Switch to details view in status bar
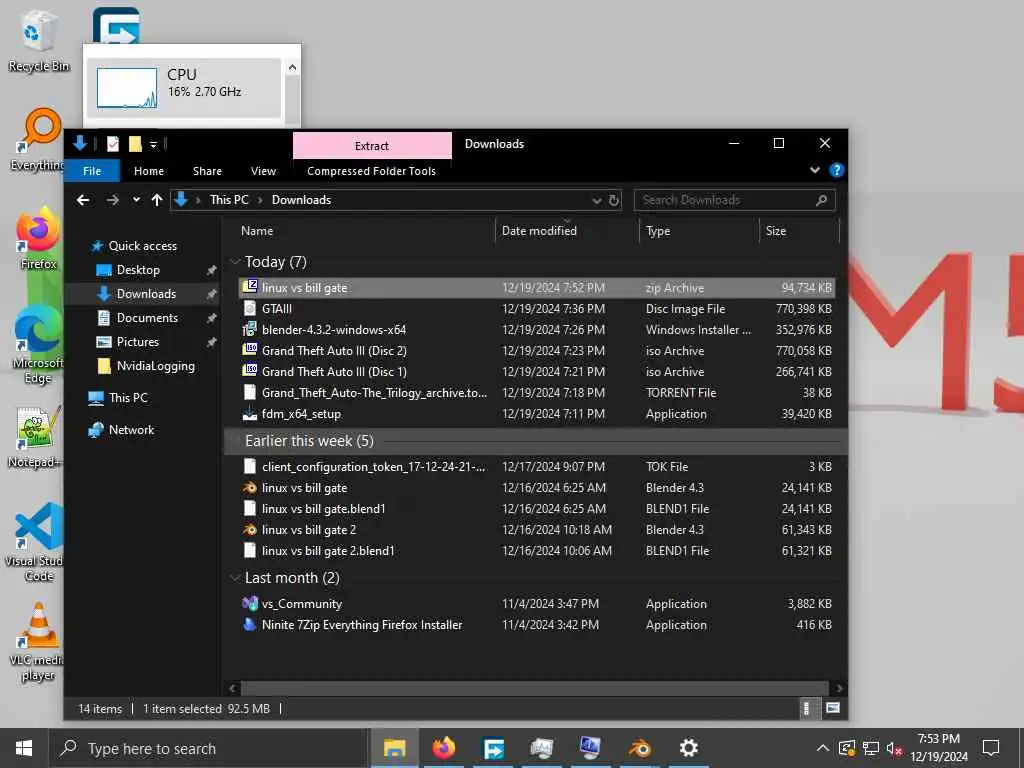The height and width of the screenshot is (768, 1024). click(807, 708)
